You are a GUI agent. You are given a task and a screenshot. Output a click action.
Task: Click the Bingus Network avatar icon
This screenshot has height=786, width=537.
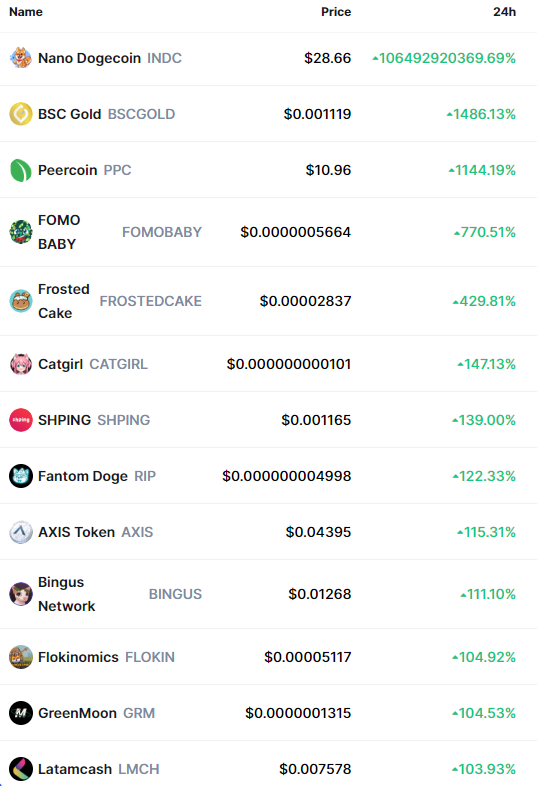[x=21, y=594]
